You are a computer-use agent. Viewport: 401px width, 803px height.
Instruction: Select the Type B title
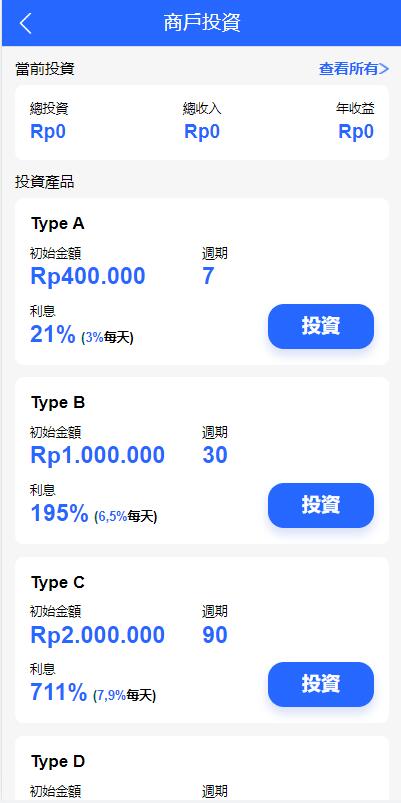(58, 403)
